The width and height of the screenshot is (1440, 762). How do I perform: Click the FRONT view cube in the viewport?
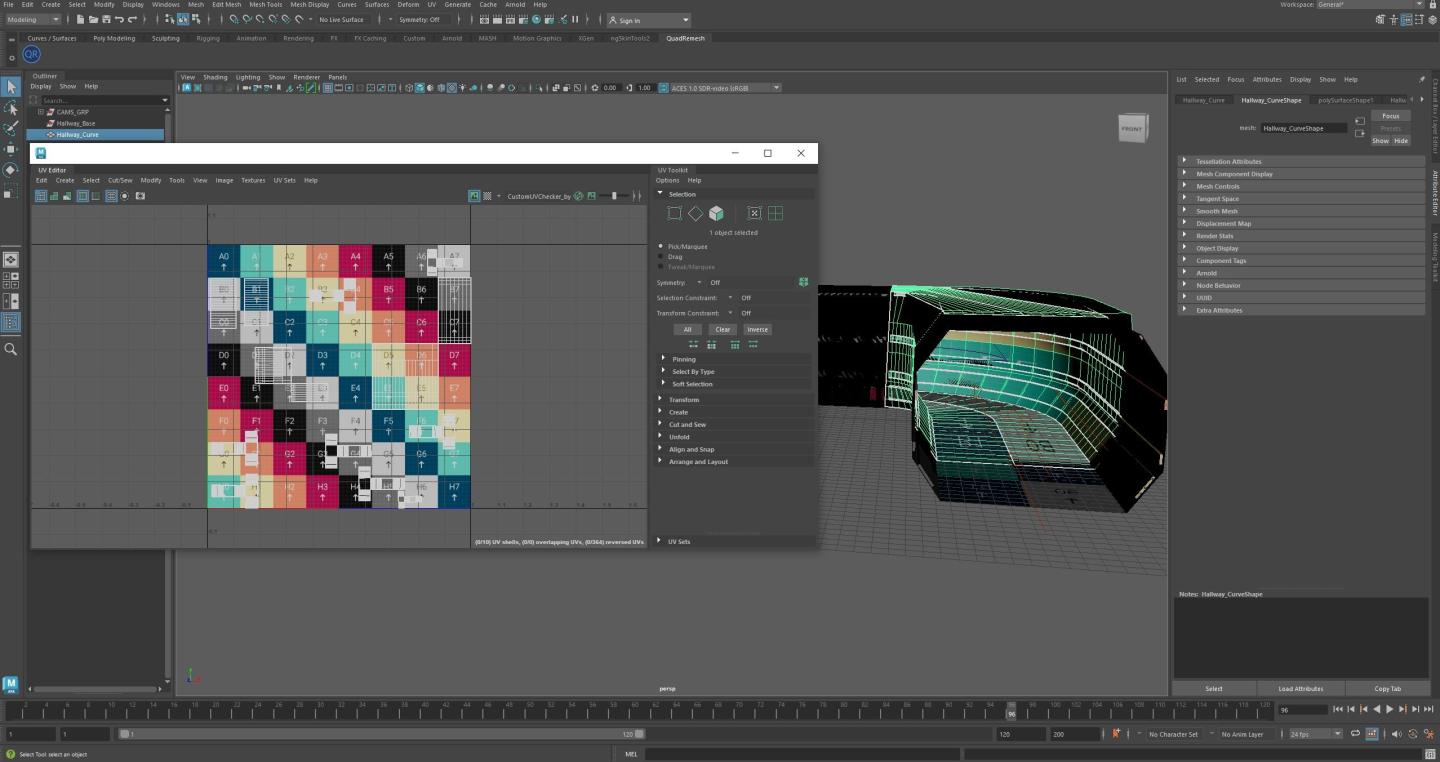pyautogui.click(x=1132, y=128)
